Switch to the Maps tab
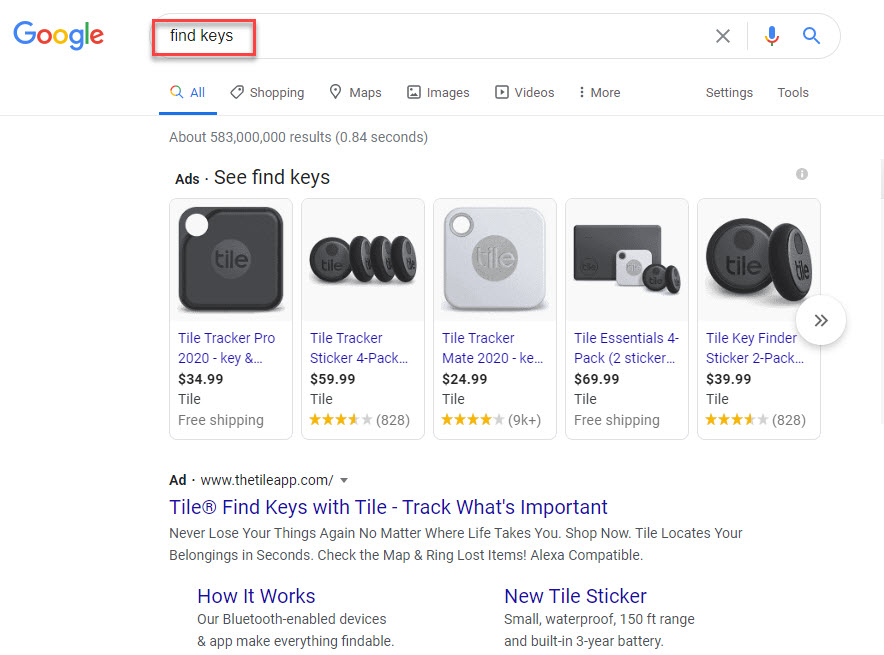This screenshot has width=884, height=655. [355, 92]
